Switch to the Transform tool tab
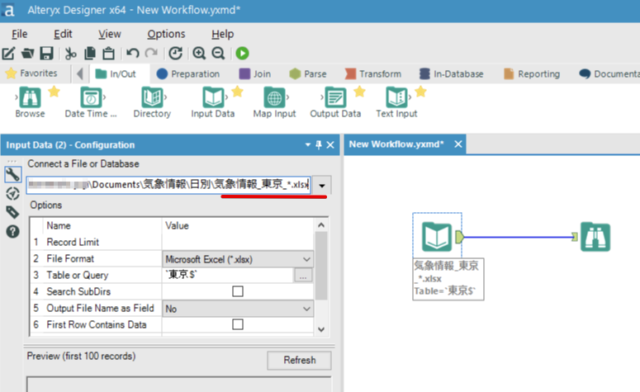The image size is (640, 392). click(x=373, y=74)
